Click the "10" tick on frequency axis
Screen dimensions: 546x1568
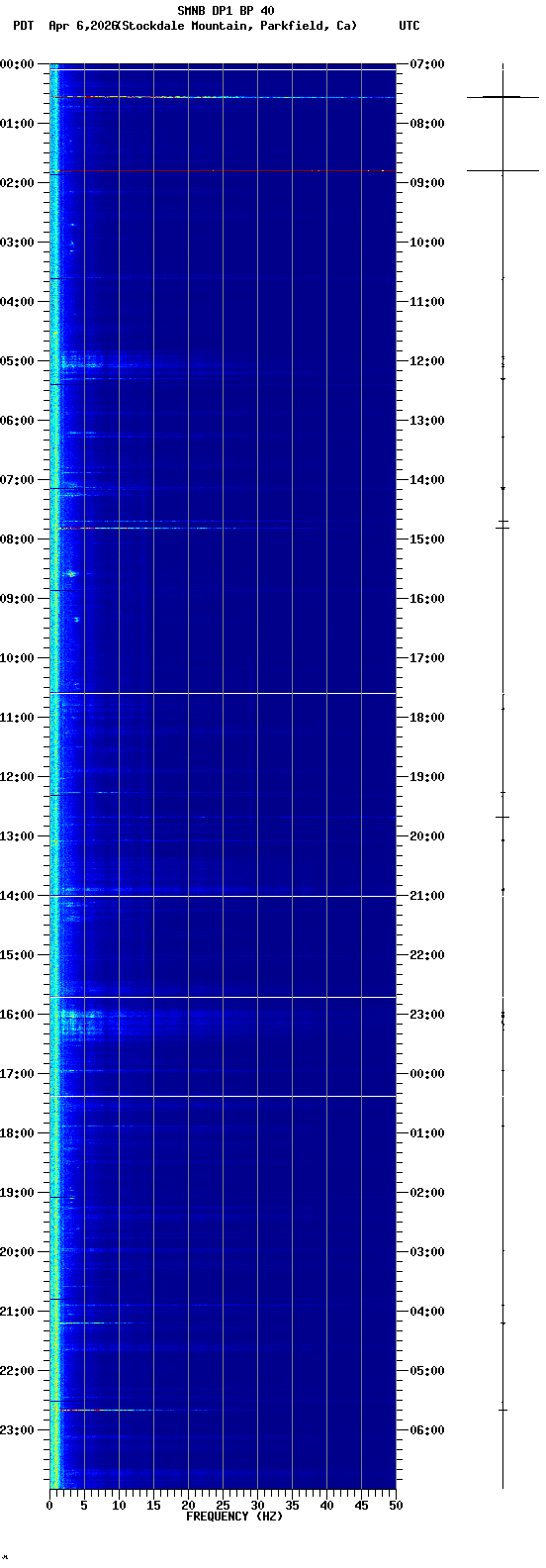pos(119,1506)
